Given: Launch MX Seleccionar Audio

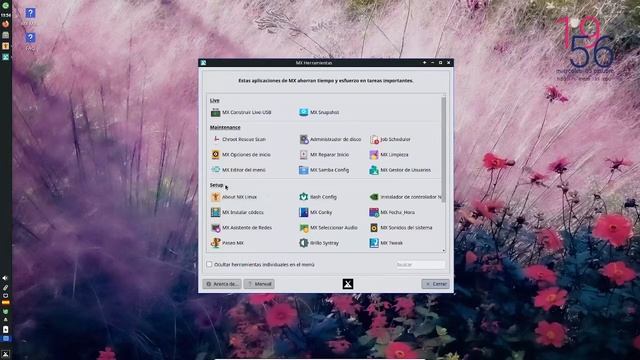Looking at the screenshot, I should [x=328, y=228].
